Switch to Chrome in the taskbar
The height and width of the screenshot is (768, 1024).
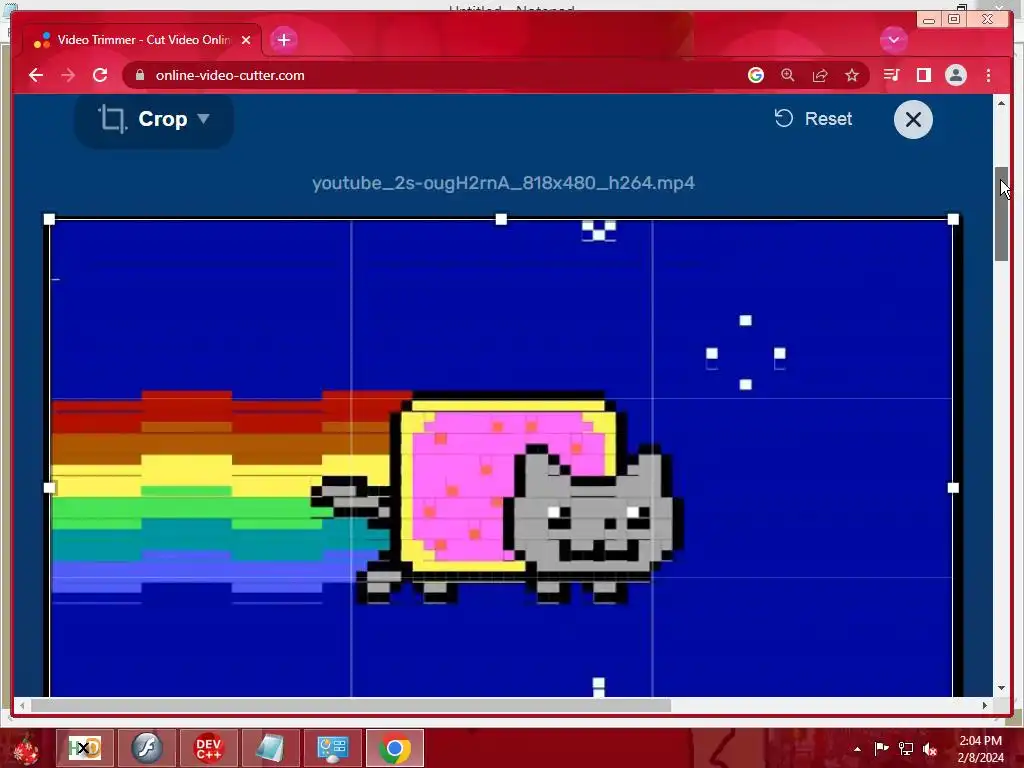point(394,748)
